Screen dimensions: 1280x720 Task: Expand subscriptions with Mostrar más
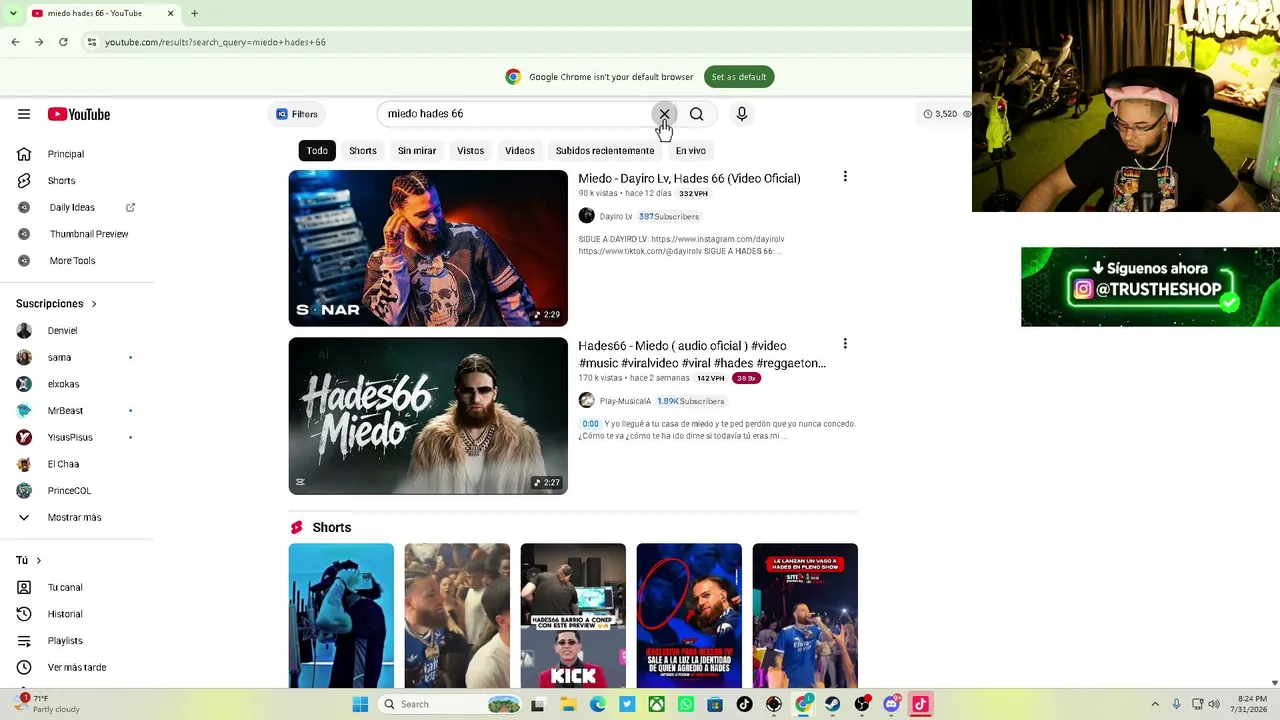tap(76, 517)
